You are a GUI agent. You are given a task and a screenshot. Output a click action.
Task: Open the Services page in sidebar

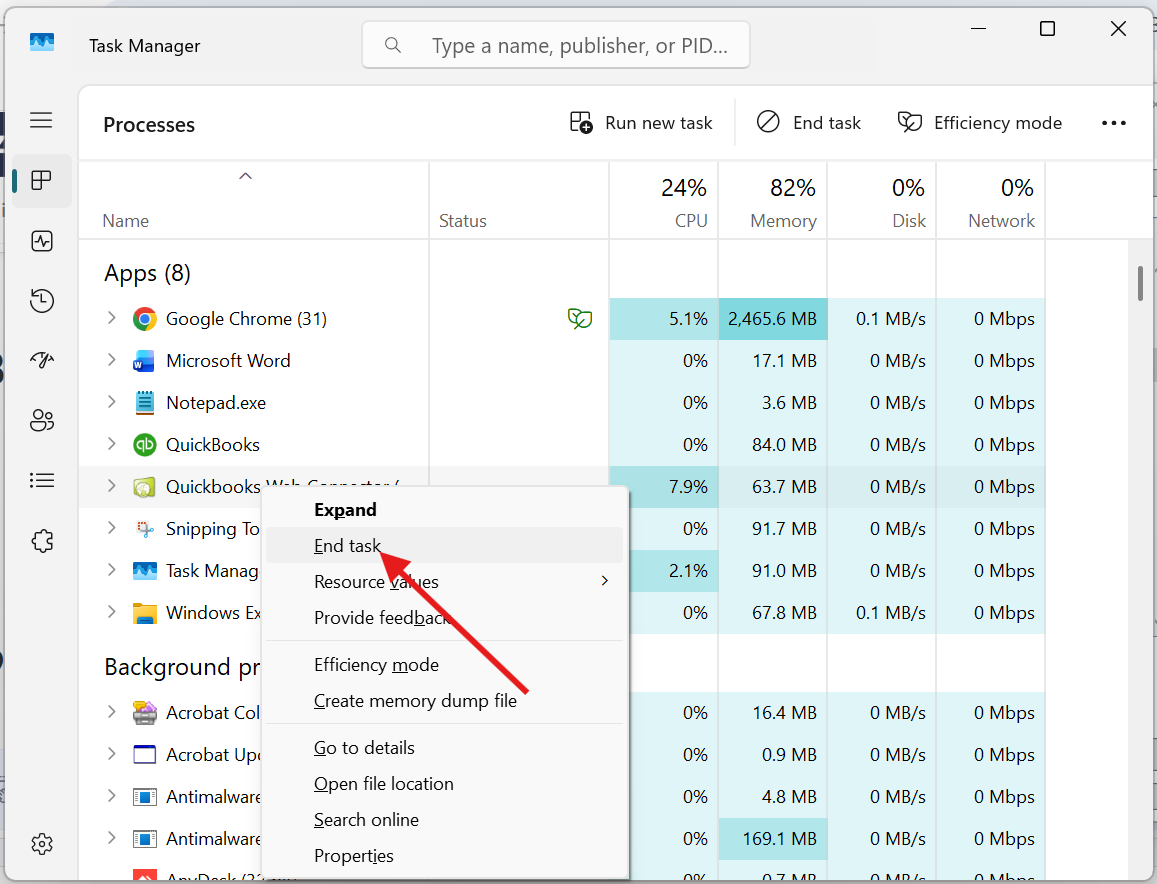[x=41, y=541]
